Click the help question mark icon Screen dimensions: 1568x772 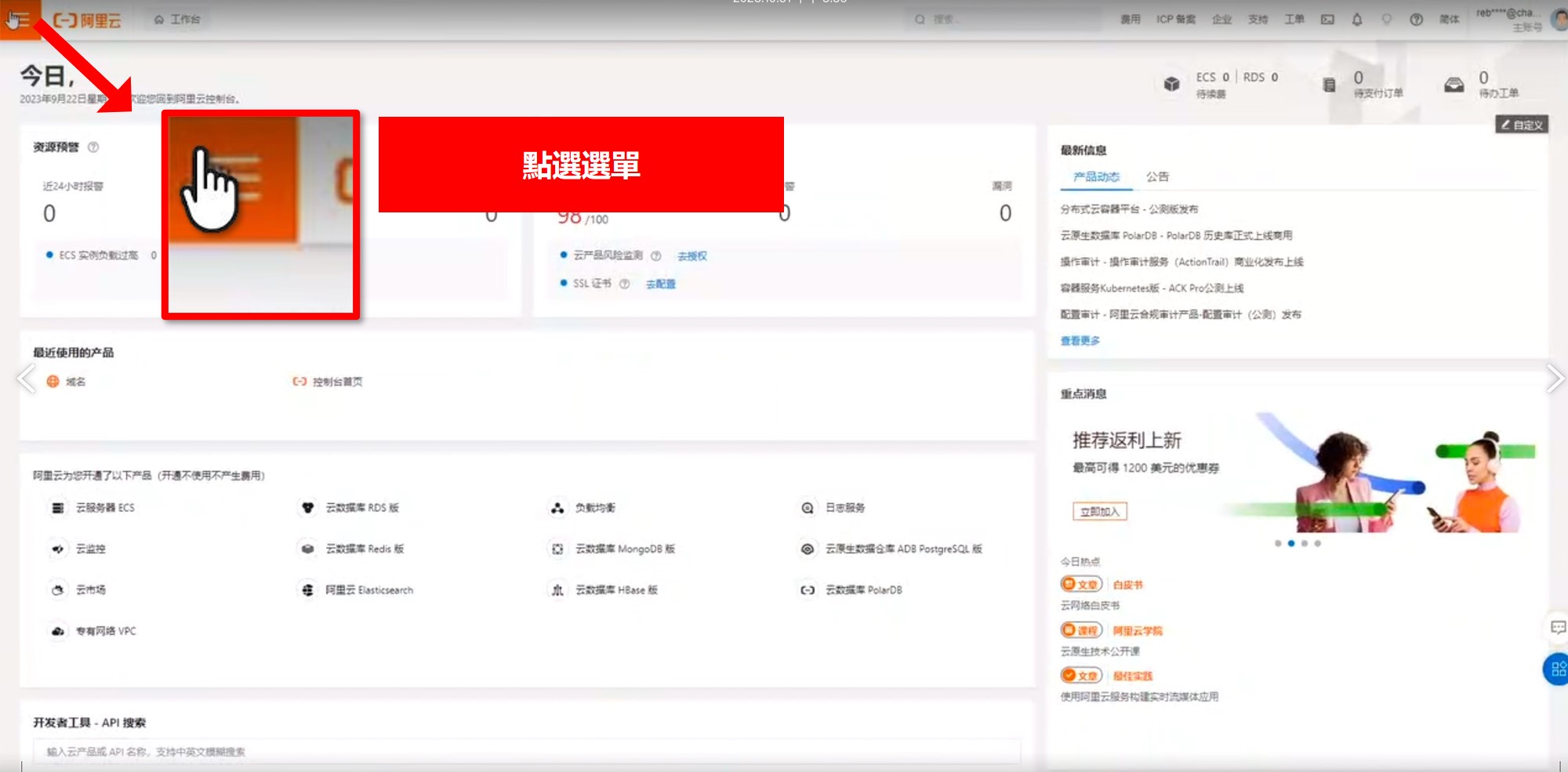point(1416,20)
